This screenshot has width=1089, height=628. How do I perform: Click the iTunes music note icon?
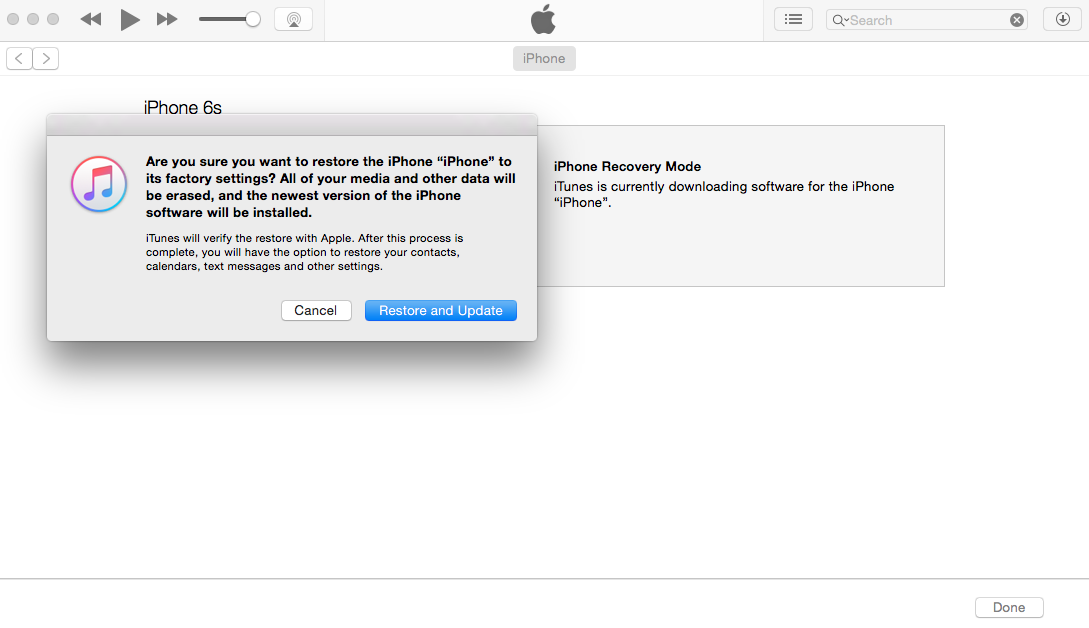[x=99, y=184]
